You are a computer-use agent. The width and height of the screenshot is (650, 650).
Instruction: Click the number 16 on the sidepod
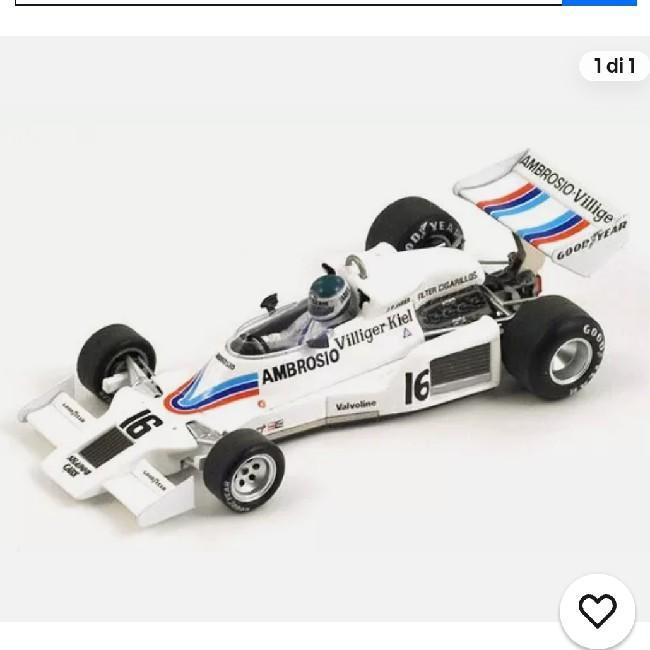[x=417, y=387]
